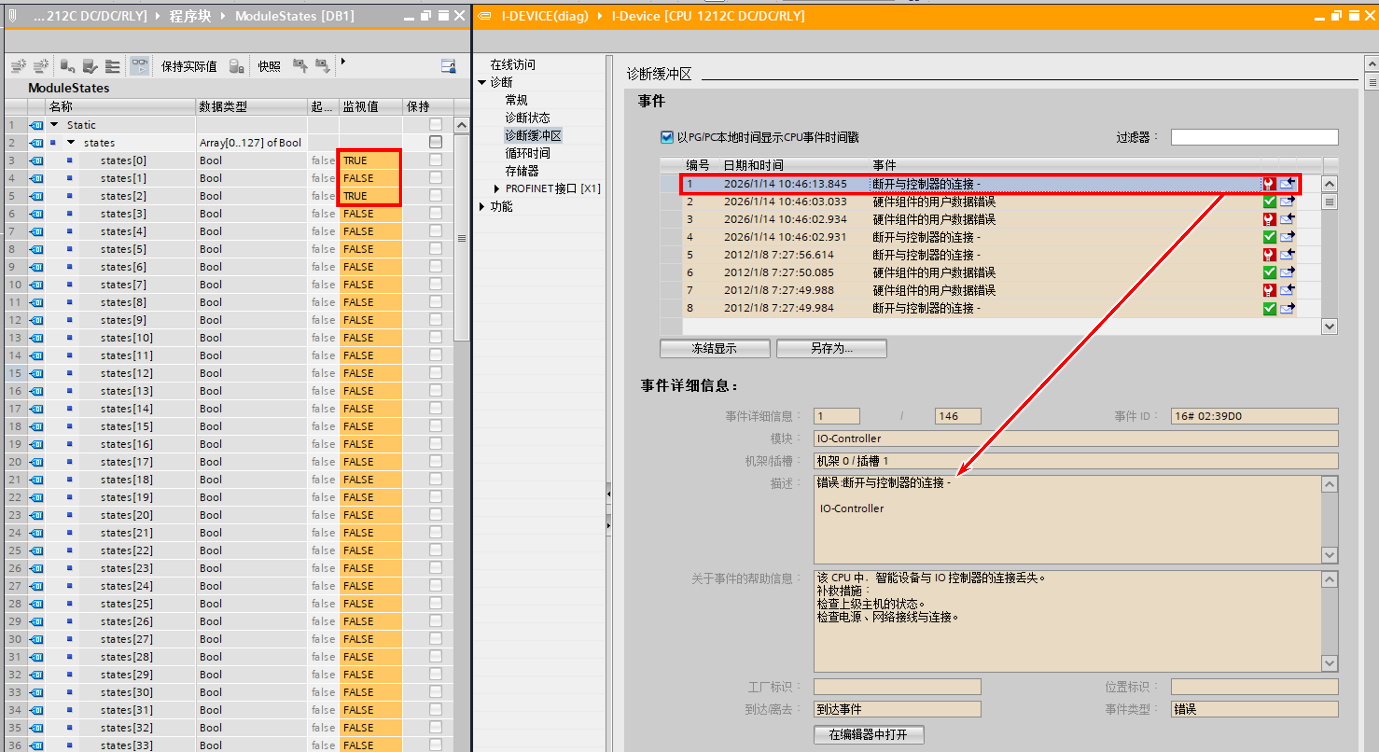
Task: Expand the PROFINET接口 [X1] tree node
Action: pyautogui.click(x=497, y=189)
